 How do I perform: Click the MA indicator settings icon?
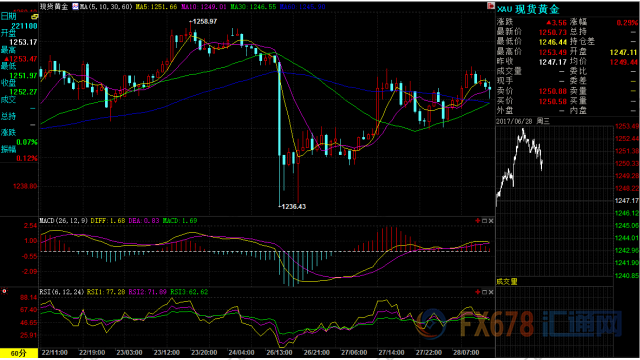[x=76, y=7]
